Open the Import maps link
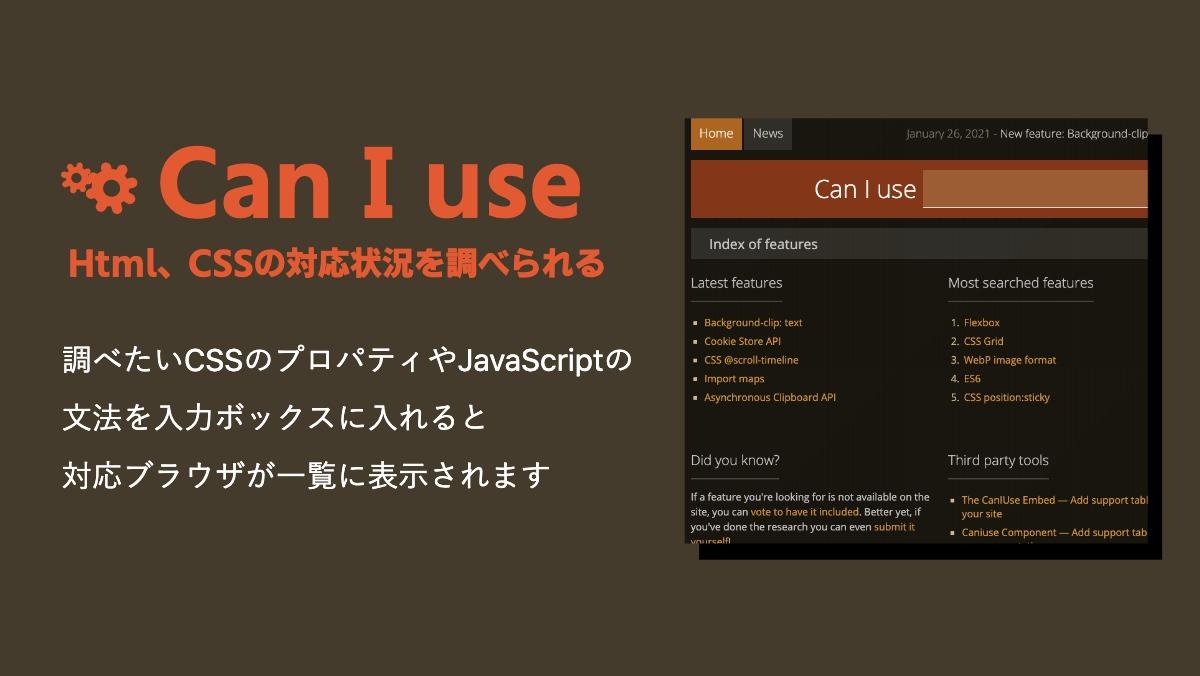This screenshot has width=1200, height=676. pos(734,379)
